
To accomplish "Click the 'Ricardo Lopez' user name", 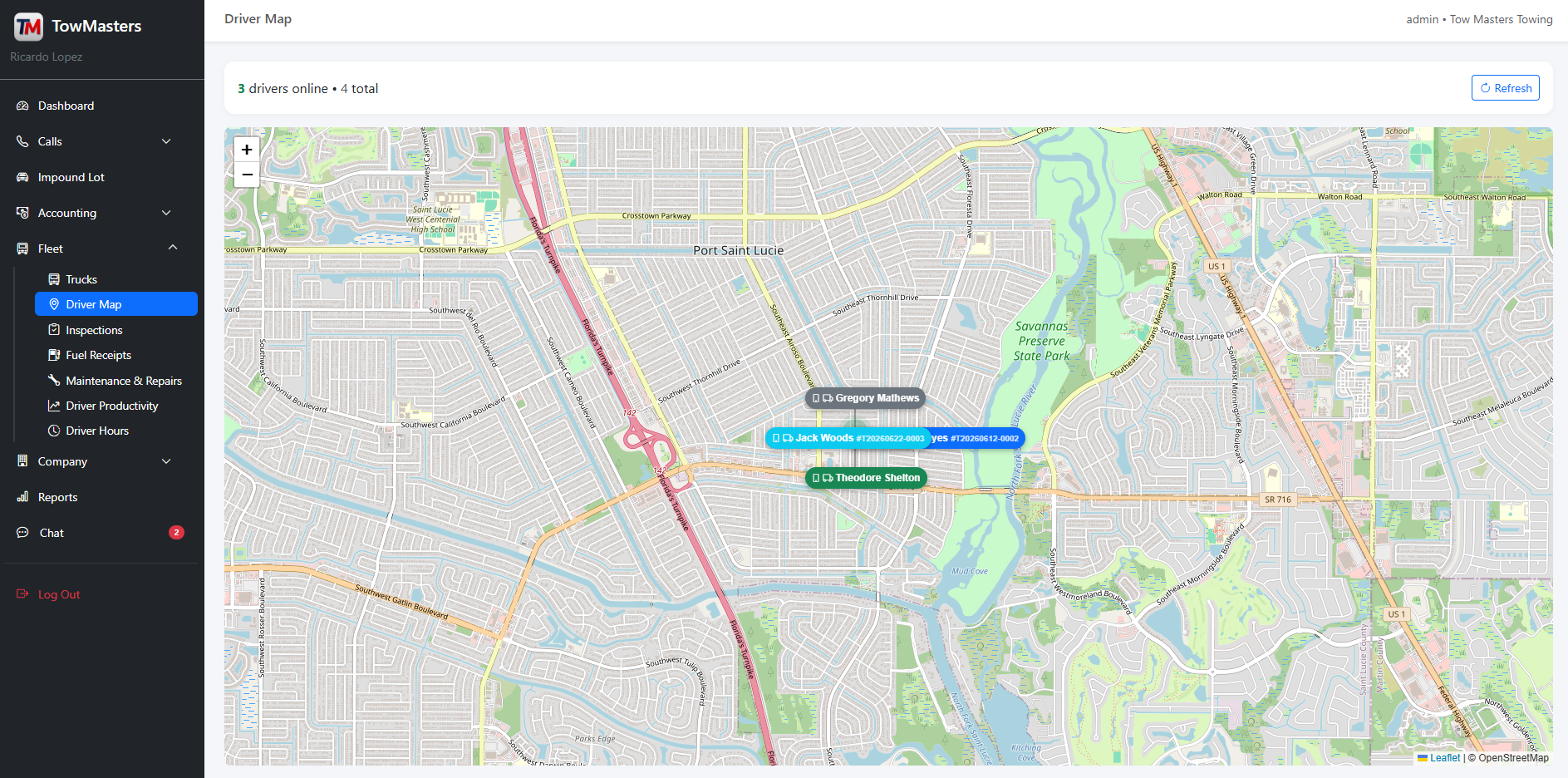I will pos(47,57).
